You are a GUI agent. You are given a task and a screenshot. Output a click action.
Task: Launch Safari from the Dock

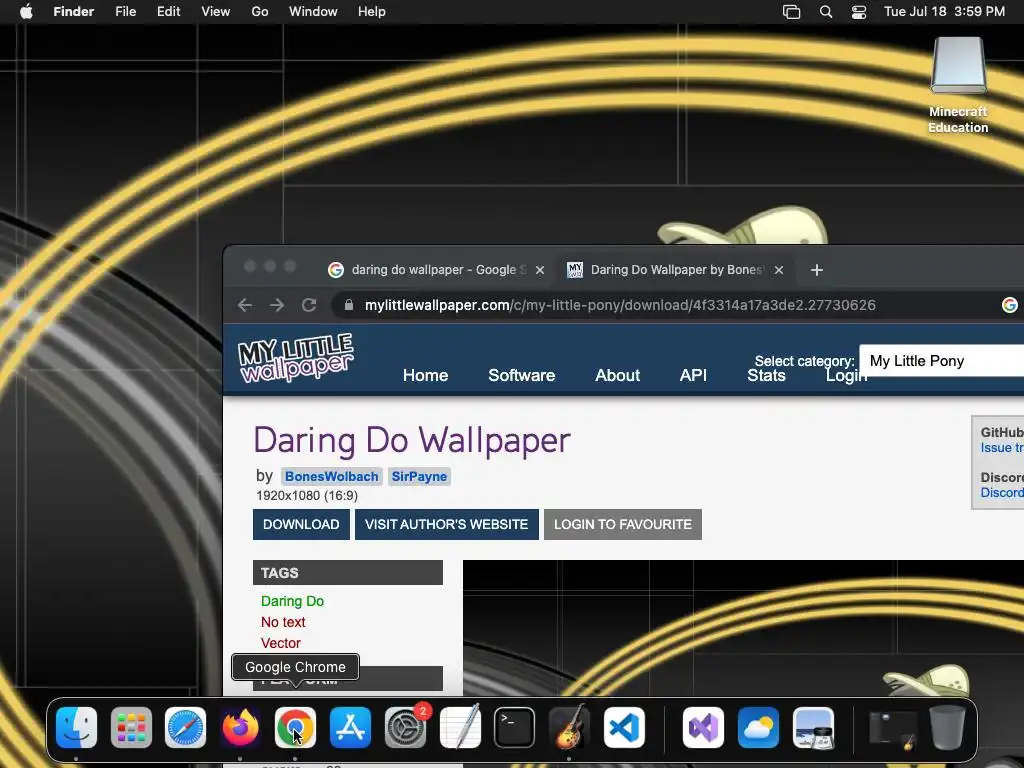(185, 728)
